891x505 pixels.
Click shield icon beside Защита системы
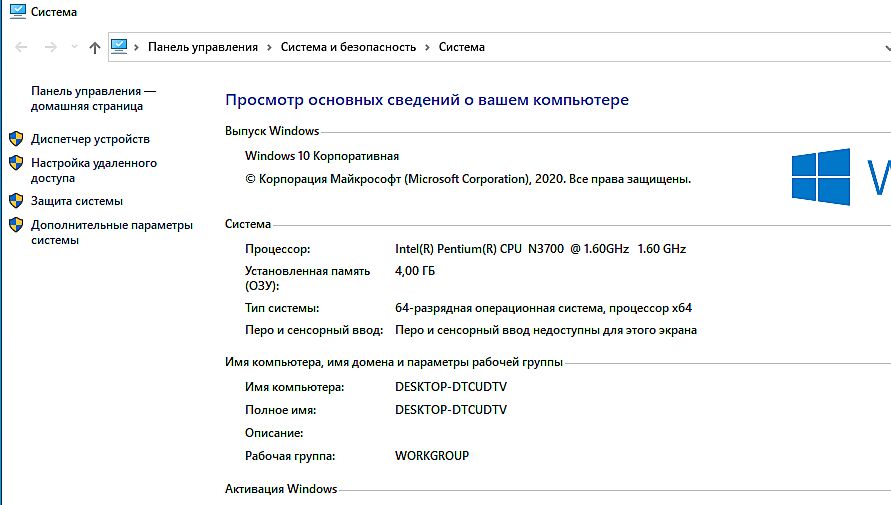(x=16, y=201)
